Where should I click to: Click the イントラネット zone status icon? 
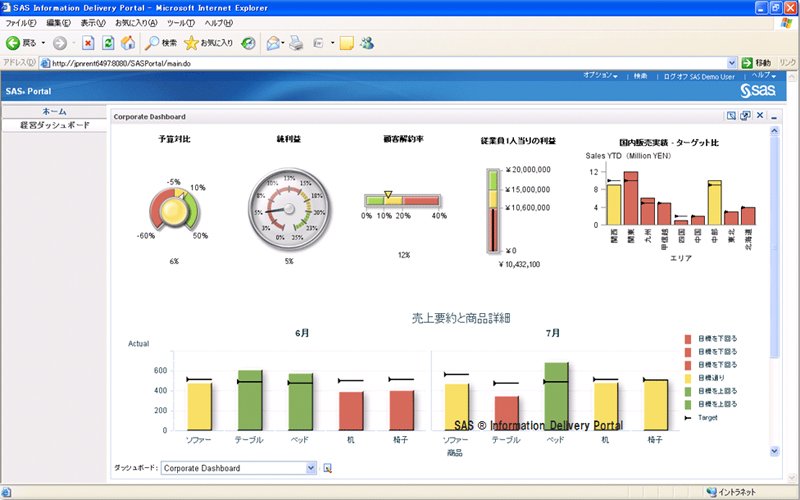pyautogui.click(x=711, y=492)
